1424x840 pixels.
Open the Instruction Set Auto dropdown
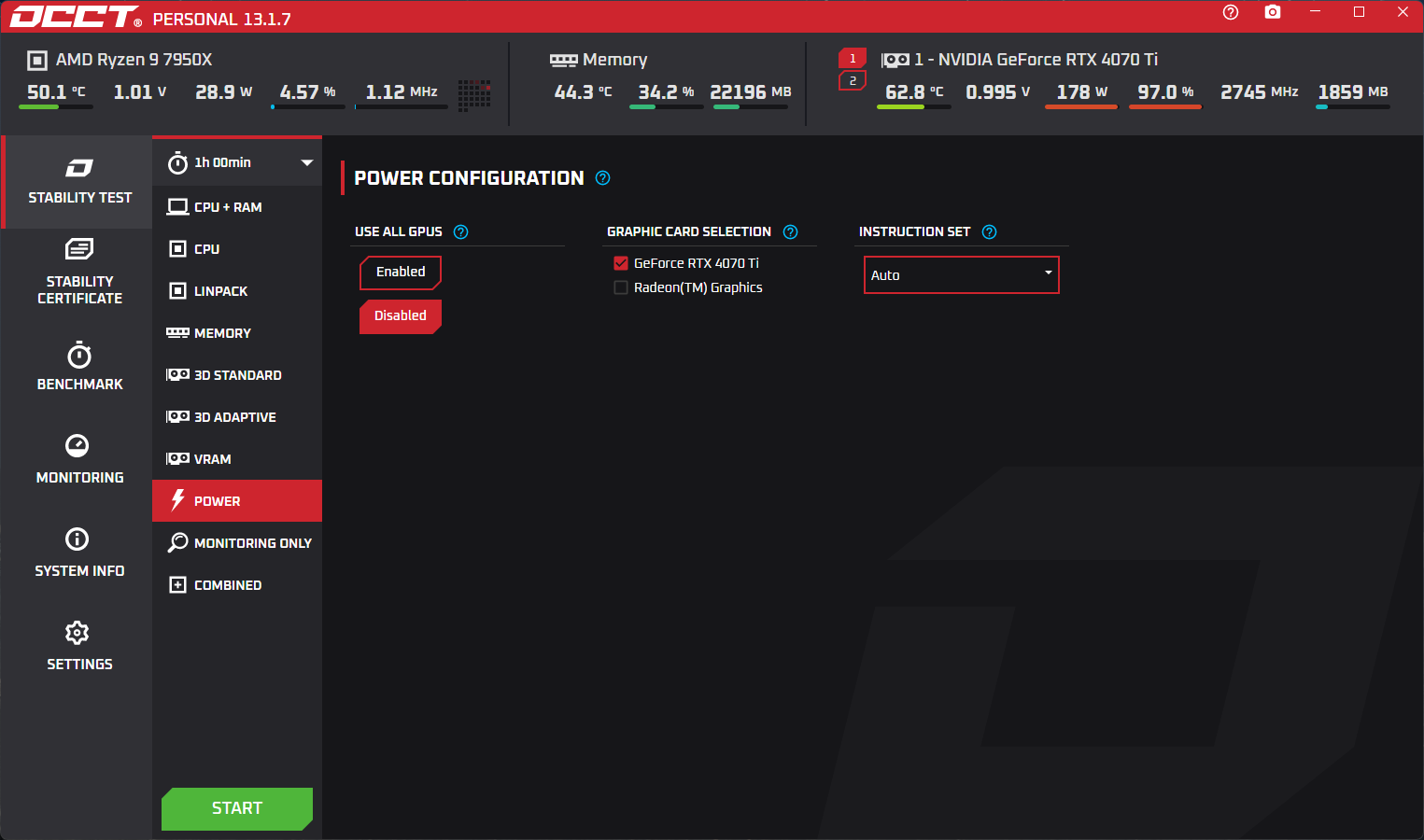pos(962,275)
